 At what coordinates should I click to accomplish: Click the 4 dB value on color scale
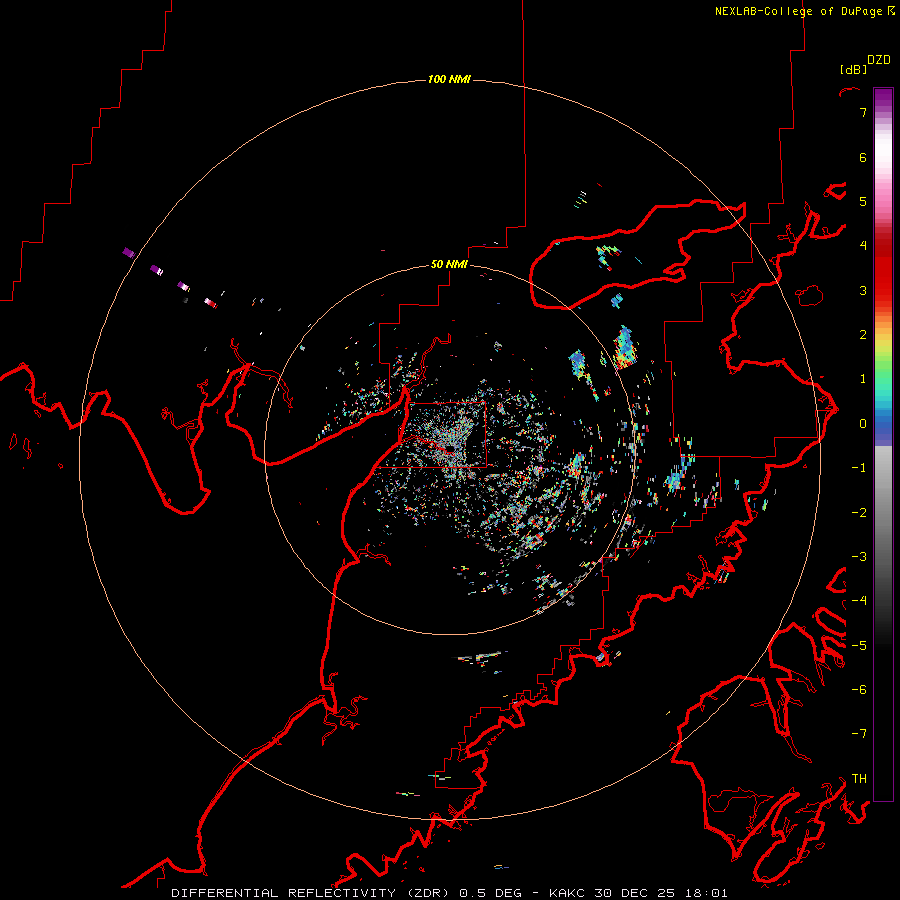pos(863,246)
